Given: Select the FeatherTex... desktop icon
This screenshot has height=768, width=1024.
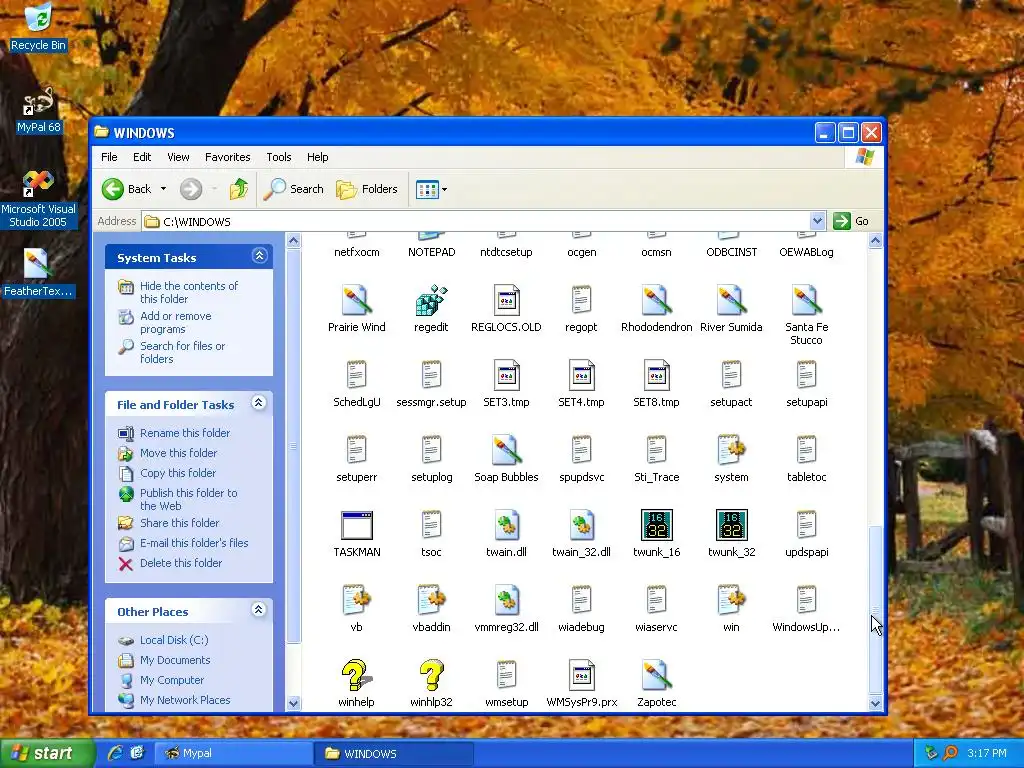Looking at the screenshot, I should coord(38,273).
